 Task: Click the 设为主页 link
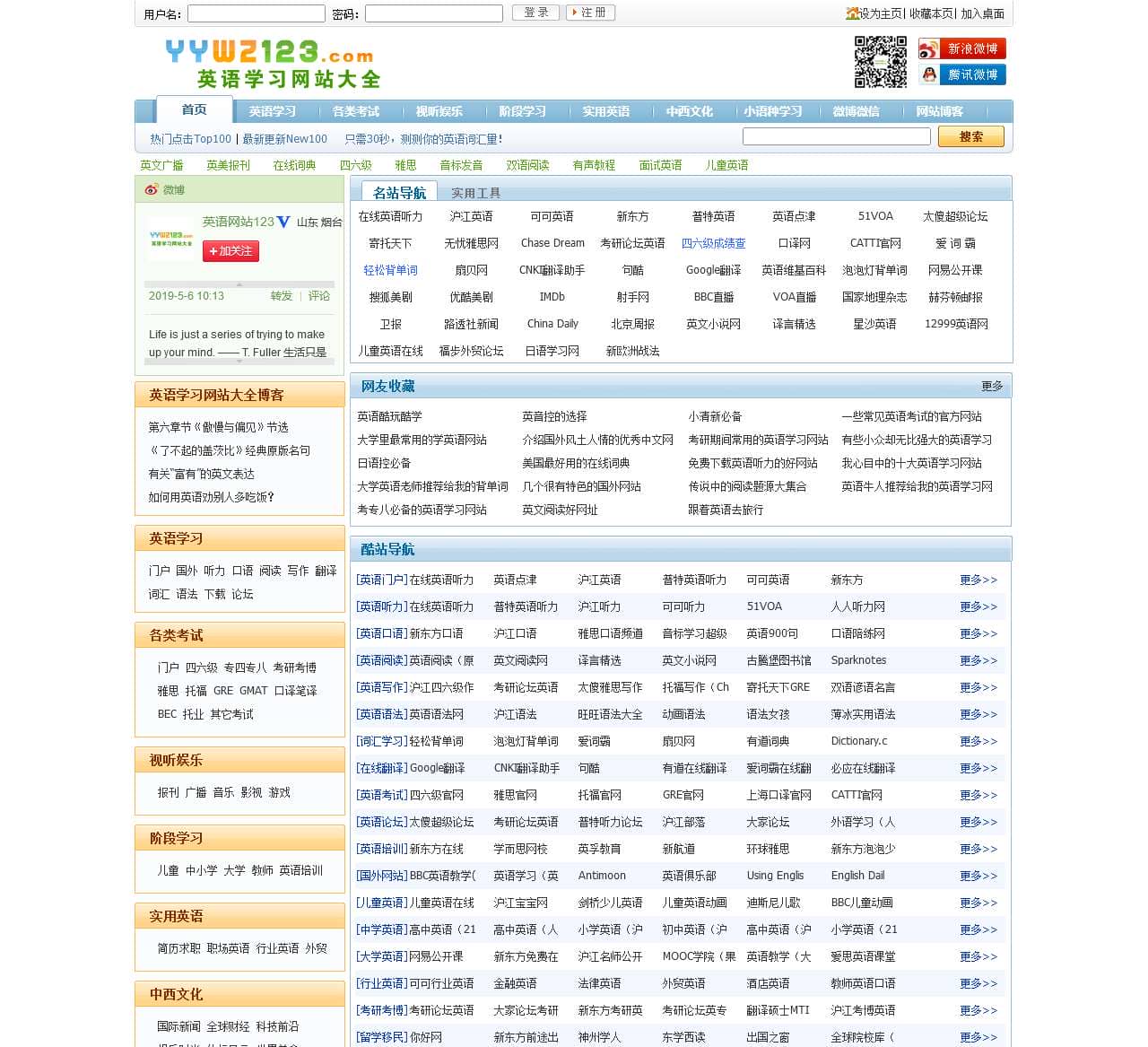pyautogui.click(x=881, y=13)
